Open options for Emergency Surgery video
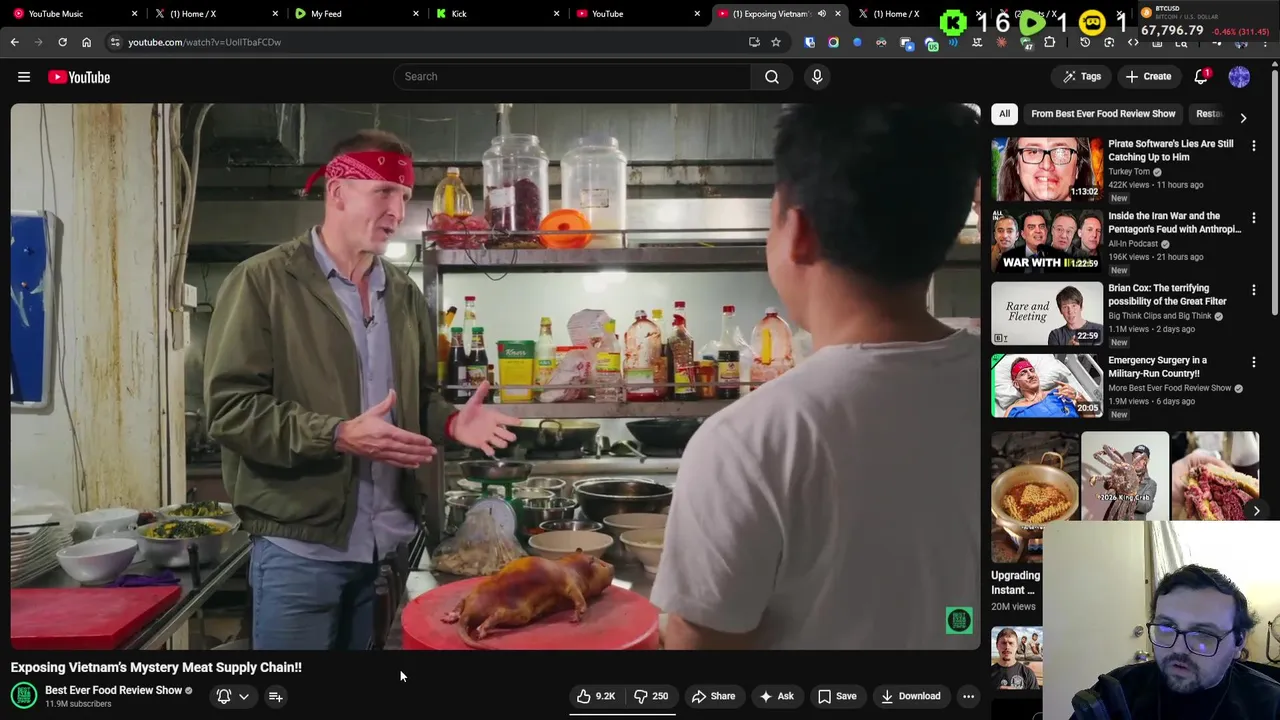Screen dimensions: 1280x720 point(1253,362)
